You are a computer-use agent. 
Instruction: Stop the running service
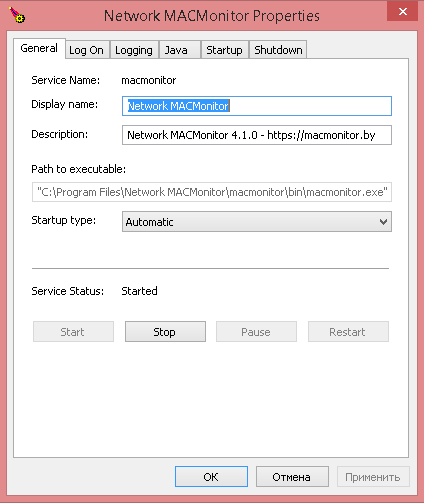(165, 332)
